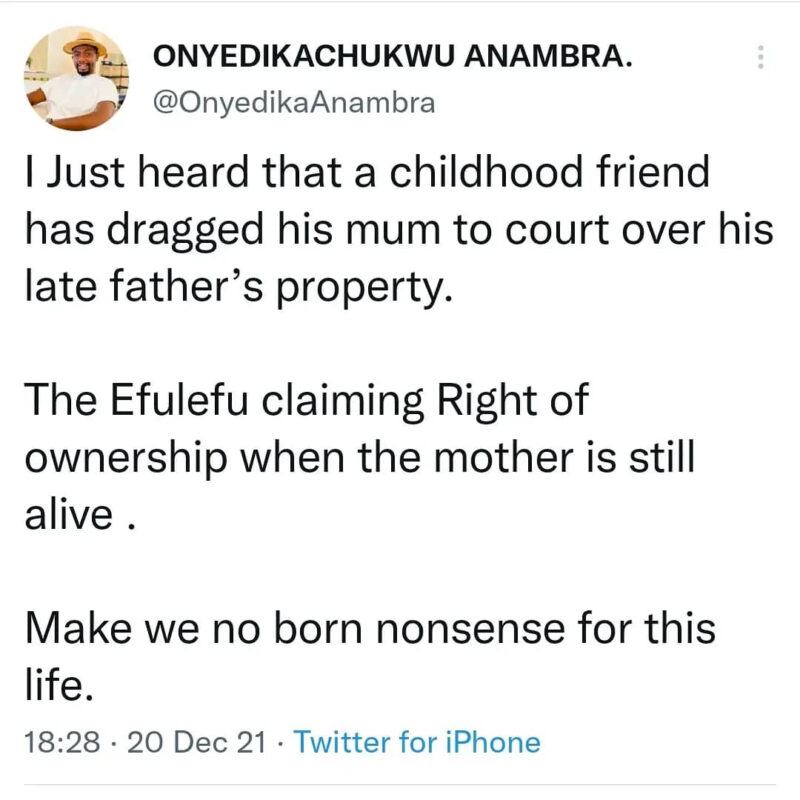Click the Twitter for iPhone source link
Screen dimensions: 800x800
click(419, 743)
